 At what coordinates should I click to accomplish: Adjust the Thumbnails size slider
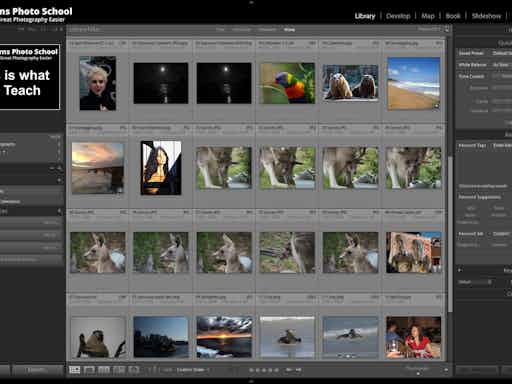418,373
